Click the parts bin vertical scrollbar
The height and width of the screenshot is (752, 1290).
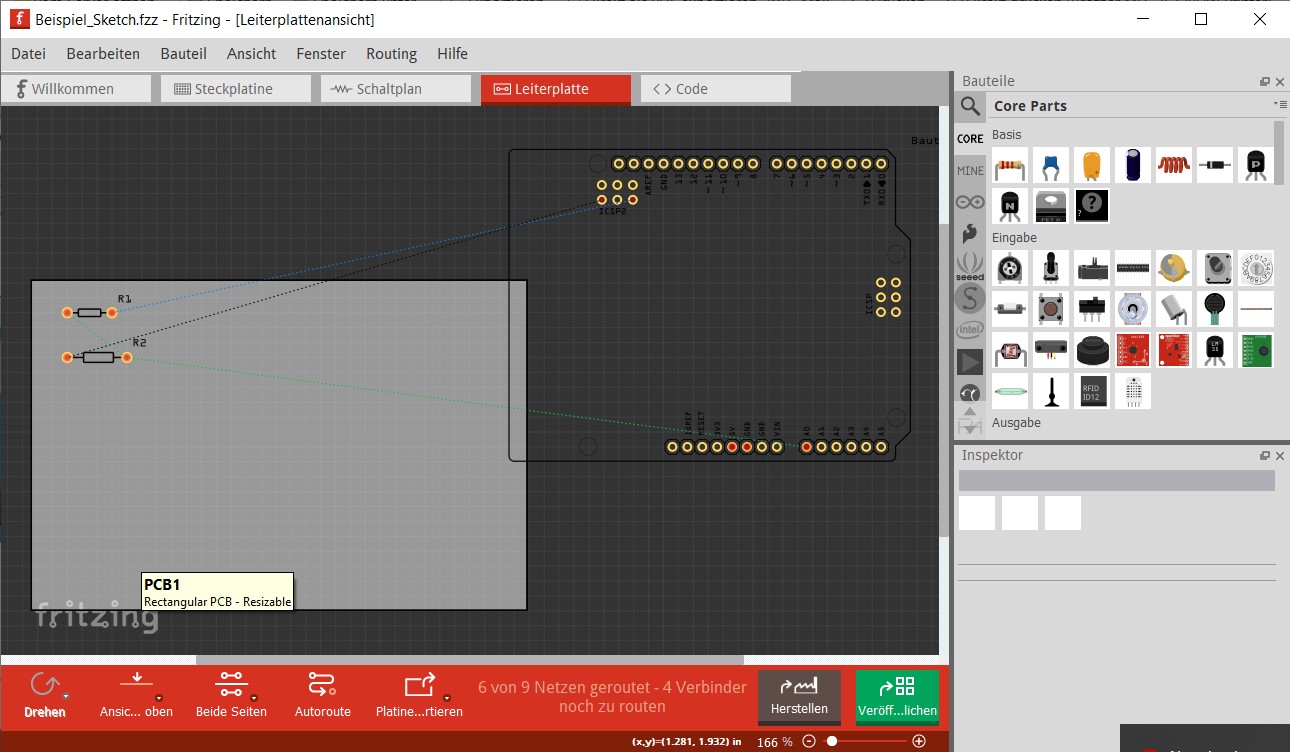1279,152
